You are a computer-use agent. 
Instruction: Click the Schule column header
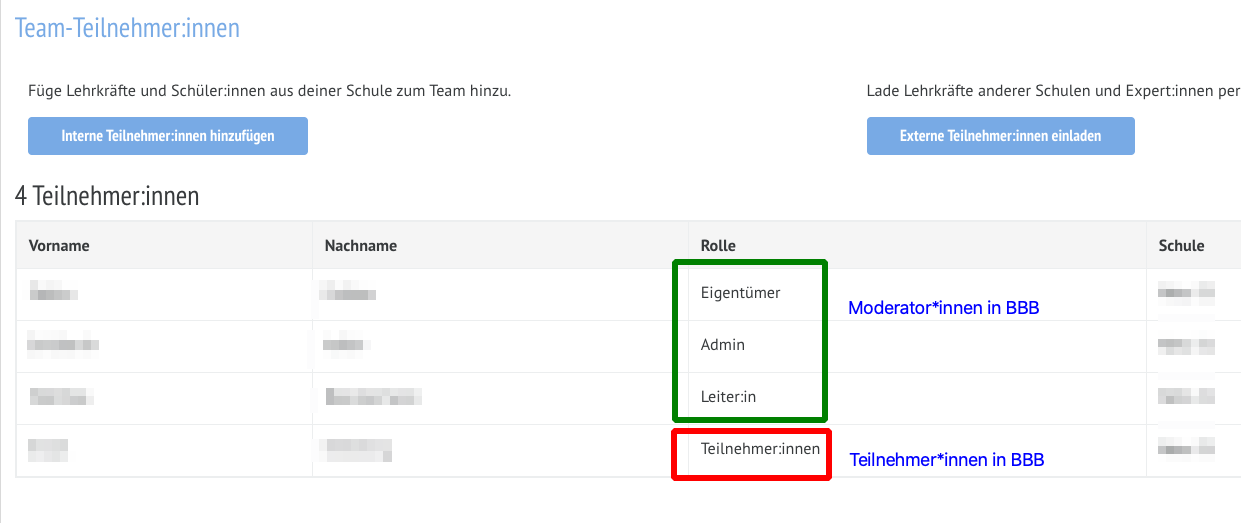pos(1181,246)
